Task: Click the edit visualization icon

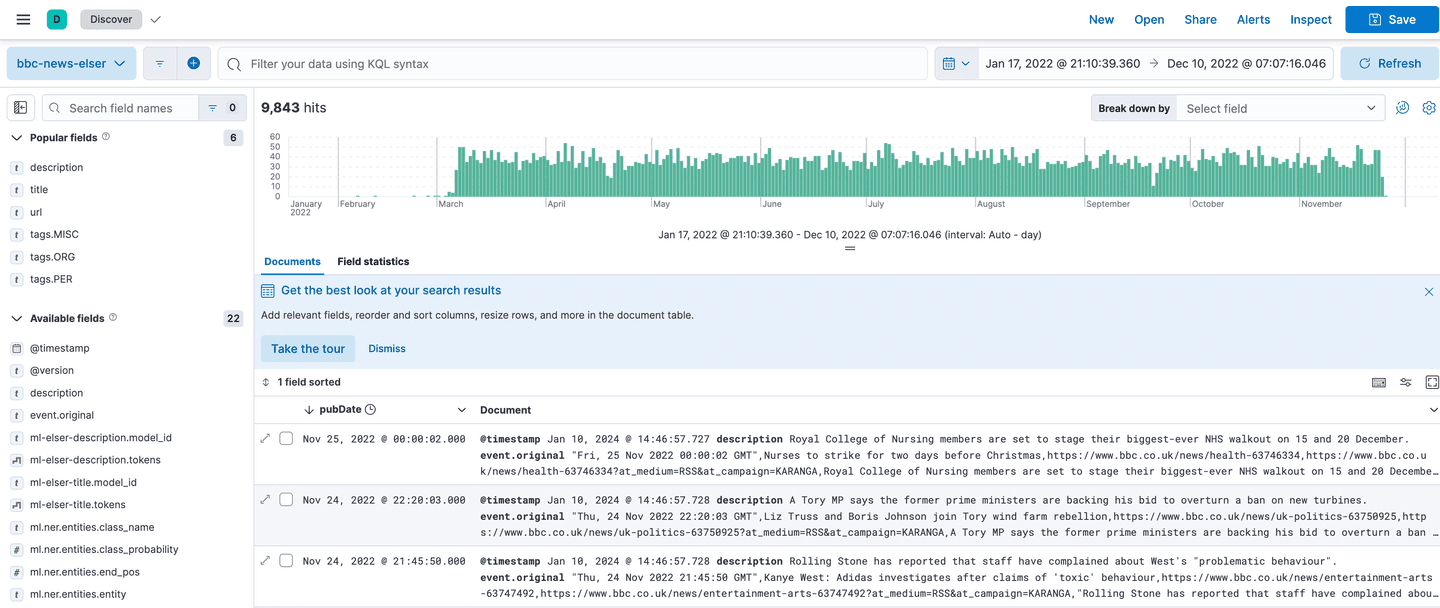Action: (x=1402, y=108)
